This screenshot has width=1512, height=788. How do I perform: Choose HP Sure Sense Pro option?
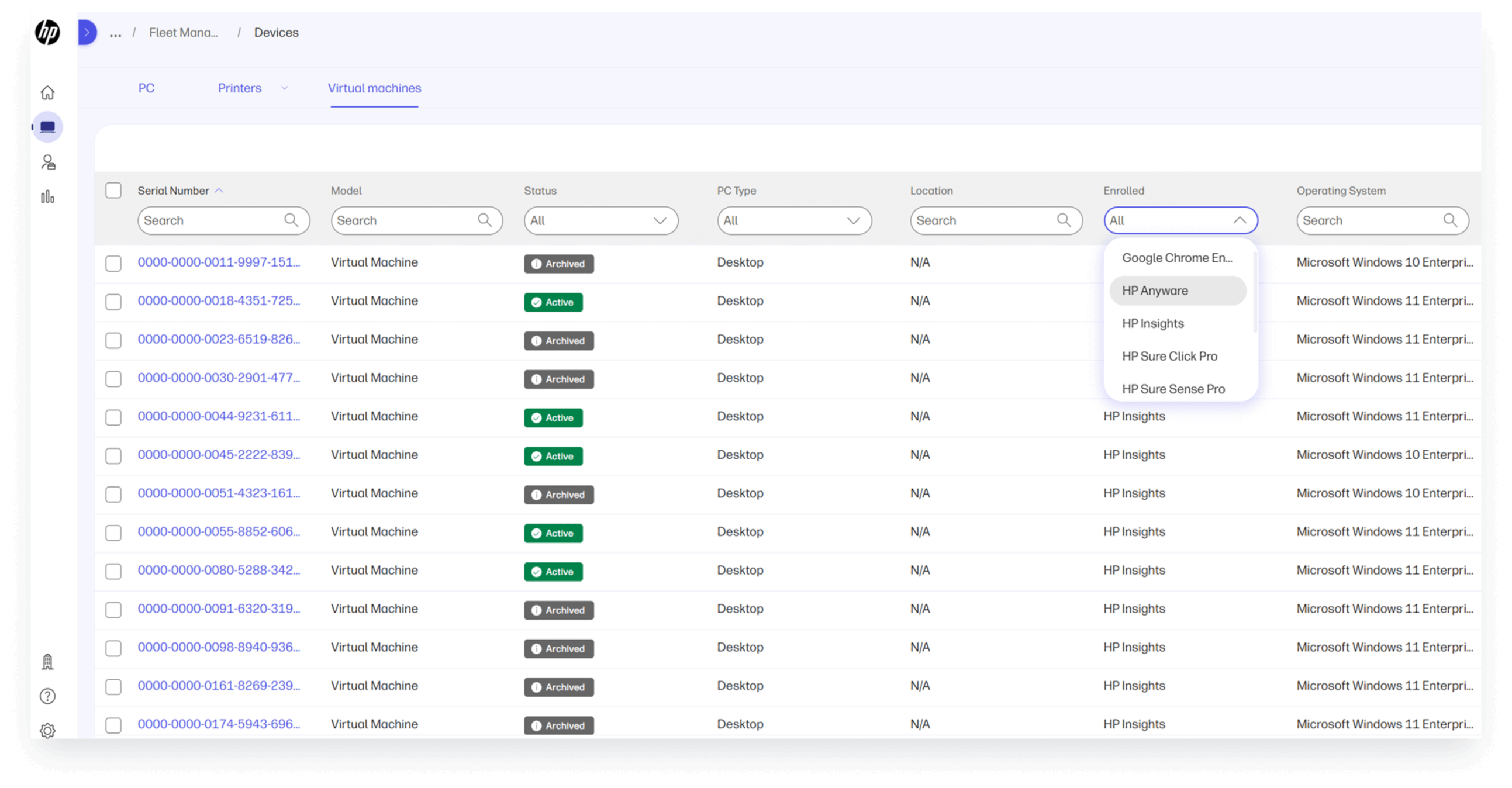pyautogui.click(x=1177, y=389)
